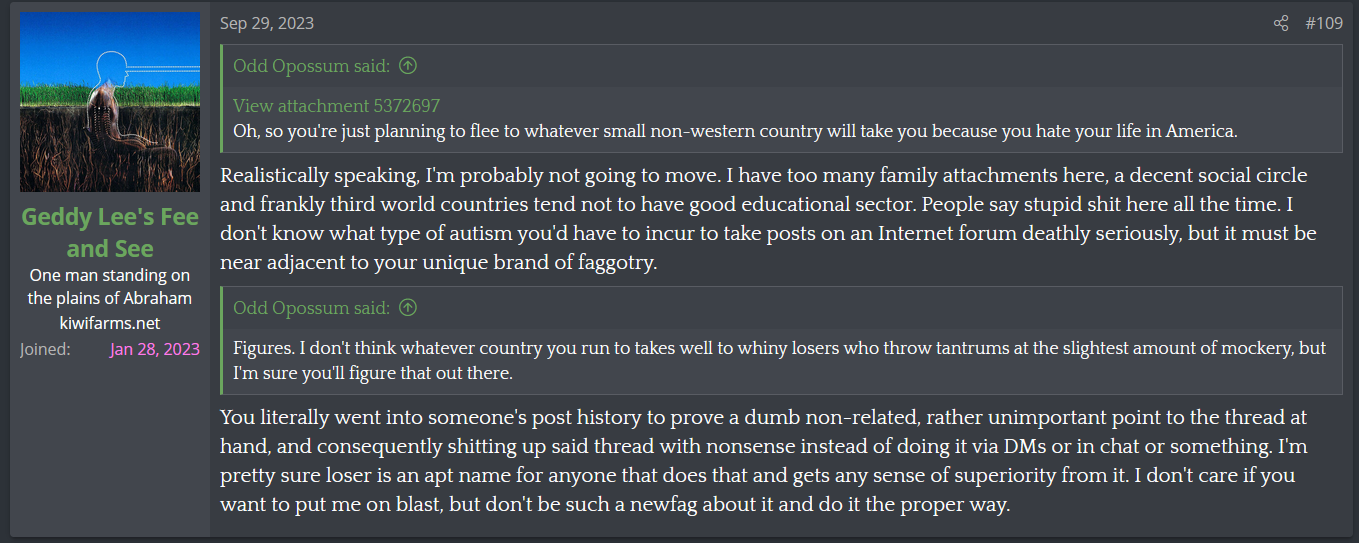Screen dimensions: 1359x543
Task: Open the poster's avatar image
Action: click(110, 102)
